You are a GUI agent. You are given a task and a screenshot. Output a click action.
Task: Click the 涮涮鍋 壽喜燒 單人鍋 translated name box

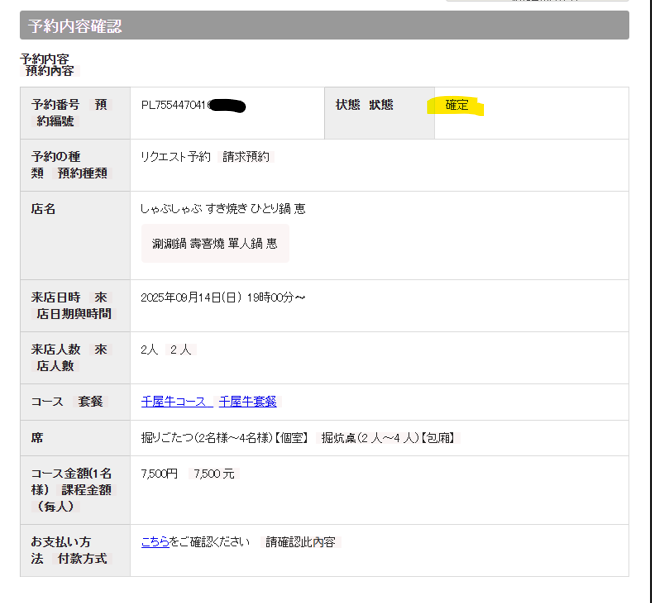tap(215, 243)
